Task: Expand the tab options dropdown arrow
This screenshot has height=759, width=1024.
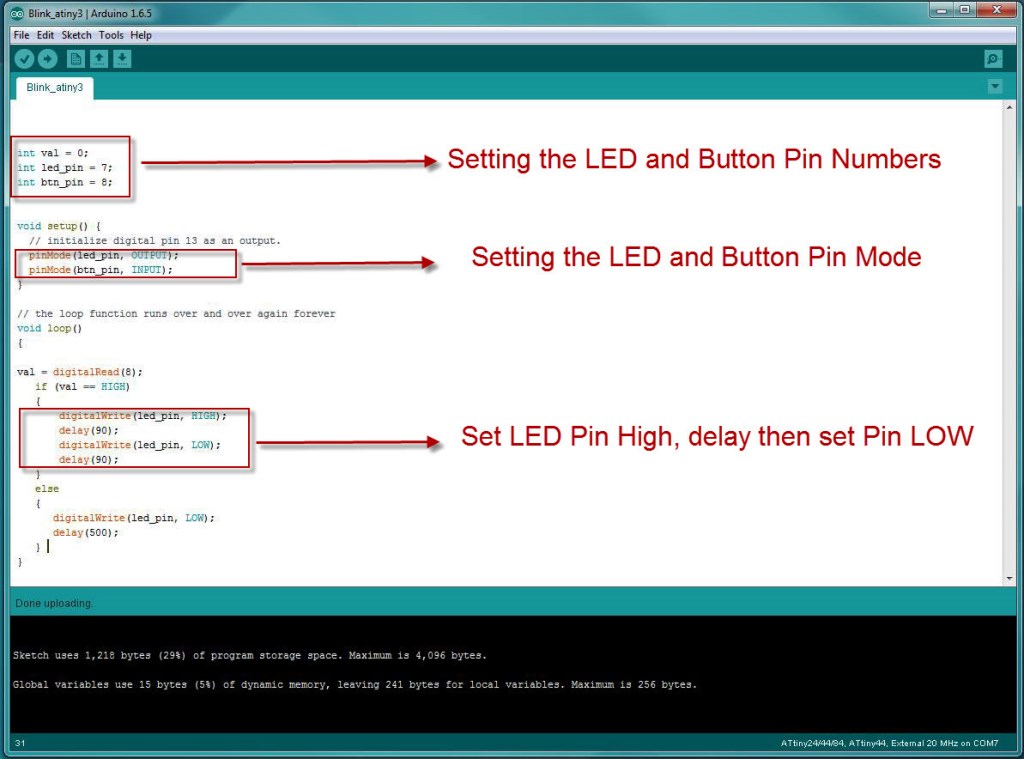Action: click(995, 86)
